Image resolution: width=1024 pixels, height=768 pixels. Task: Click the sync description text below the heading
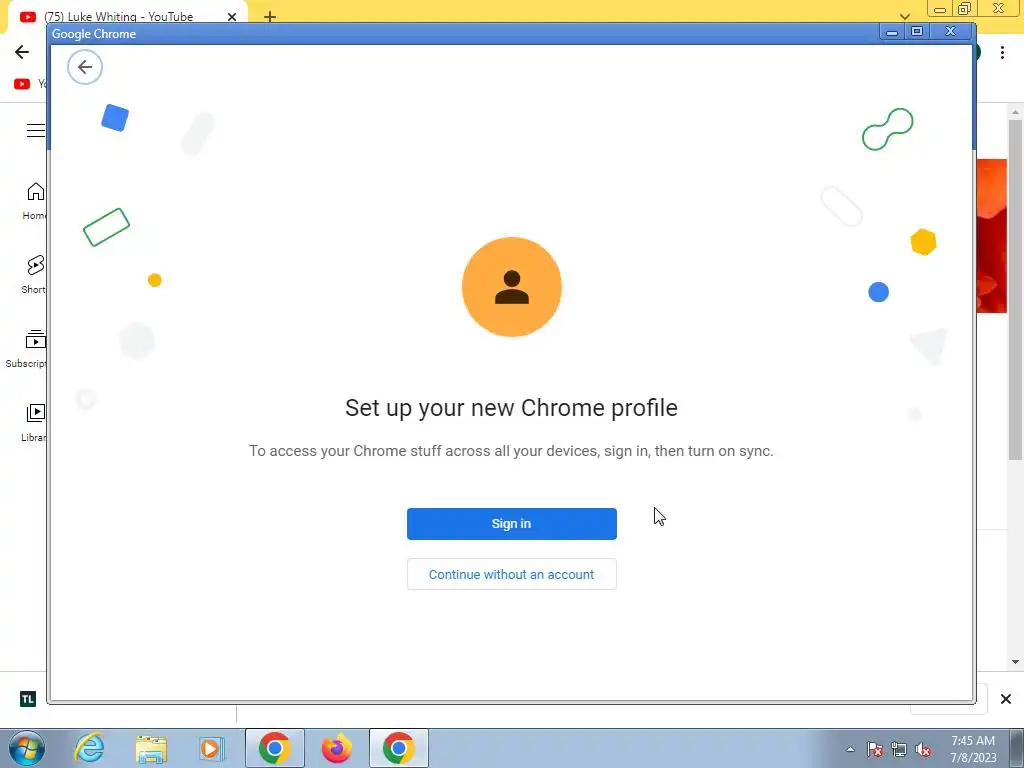(511, 451)
